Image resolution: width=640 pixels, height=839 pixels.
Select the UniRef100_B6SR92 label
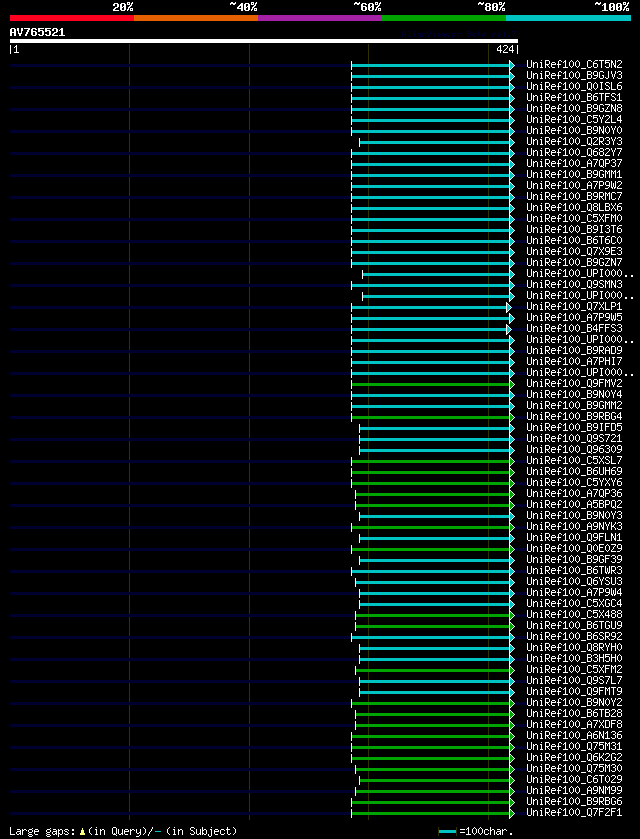[x=574, y=636]
